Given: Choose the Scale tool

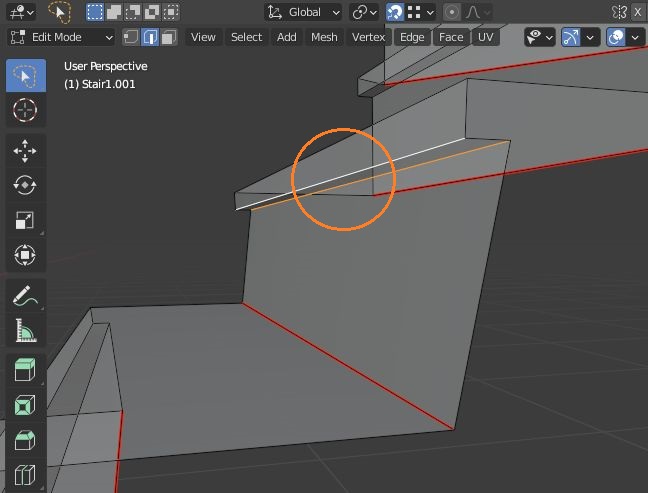Looking at the screenshot, I should 25,220.
